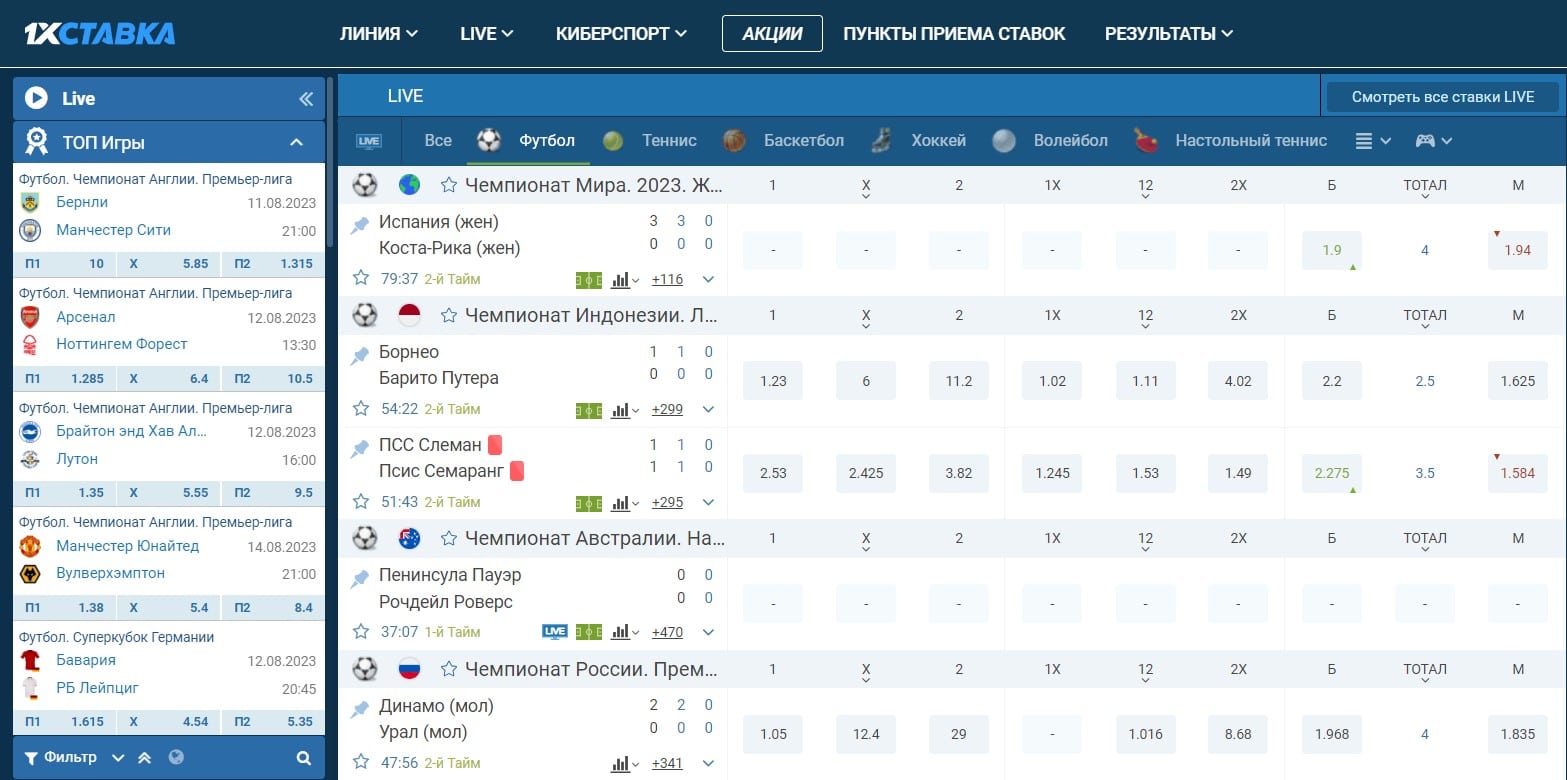Open field view for Испания match
Image resolution: width=1567 pixels, height=780 pixels.
(589, 280)
